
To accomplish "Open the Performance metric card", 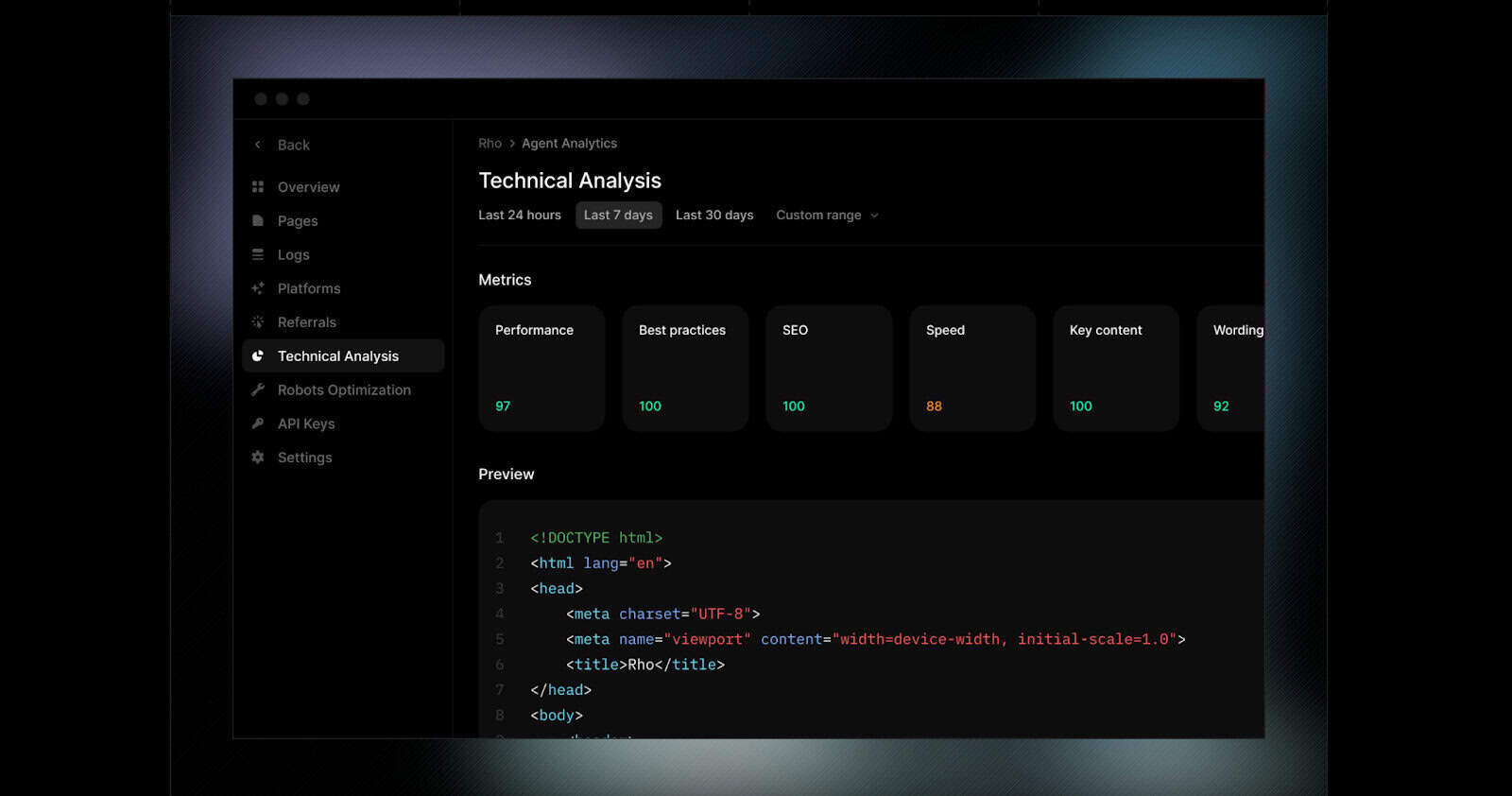I will click(x=541, y=368).
